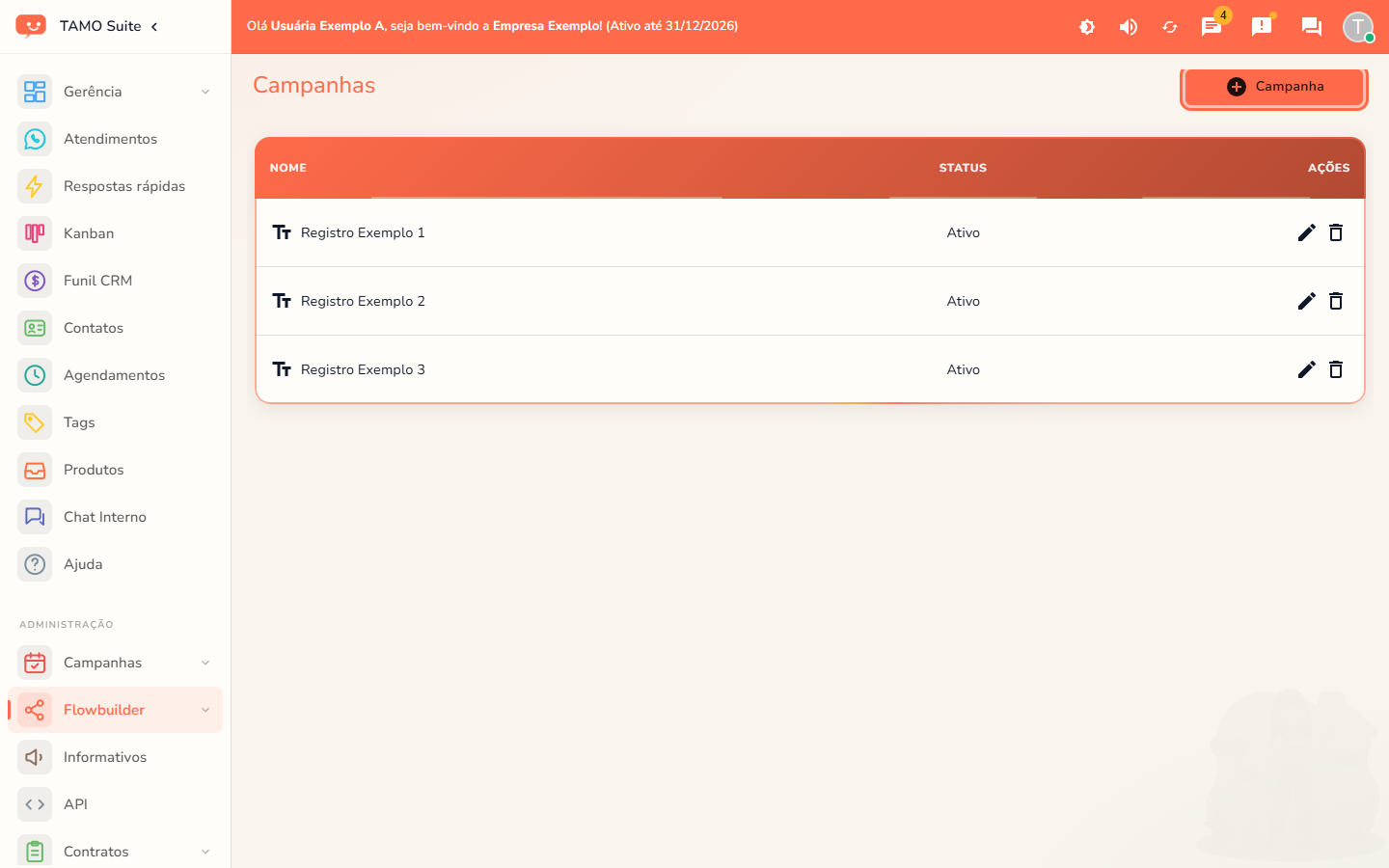This screenshot has height=868, width=1389.
Task: Open messages icon with badge 4
Action: 1212,26
